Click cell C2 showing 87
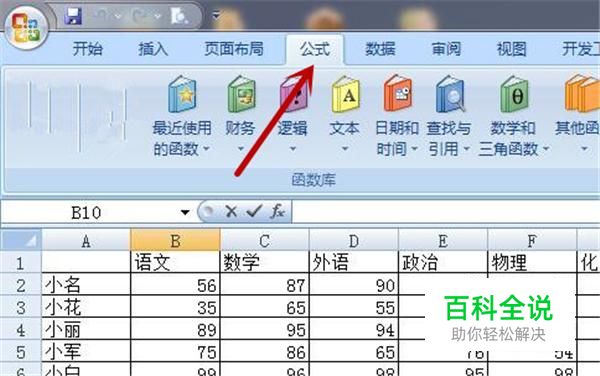The width and height of the screenshot is (600, 376). [x=265, y=285]
